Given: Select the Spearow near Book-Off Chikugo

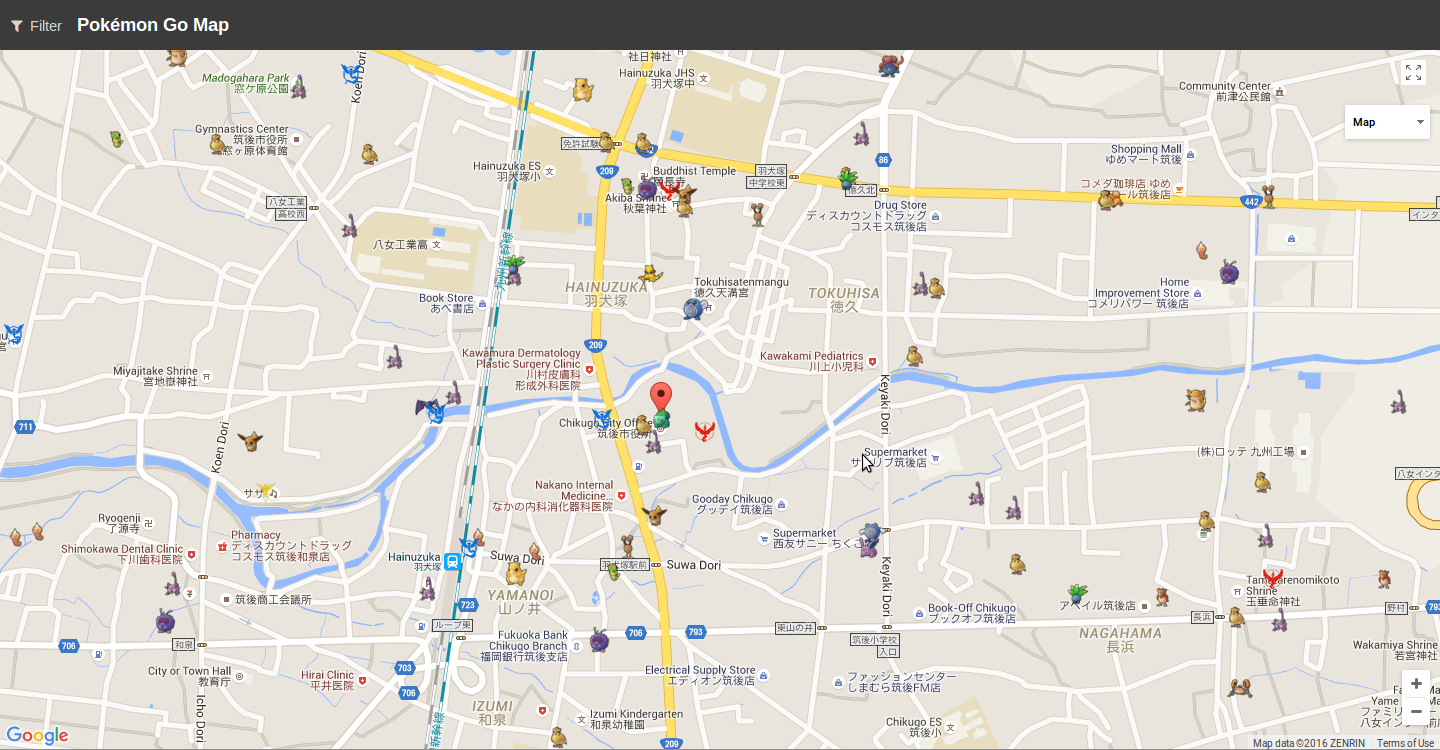Looking at the screenshot, I should click(x=1161, y=596).
